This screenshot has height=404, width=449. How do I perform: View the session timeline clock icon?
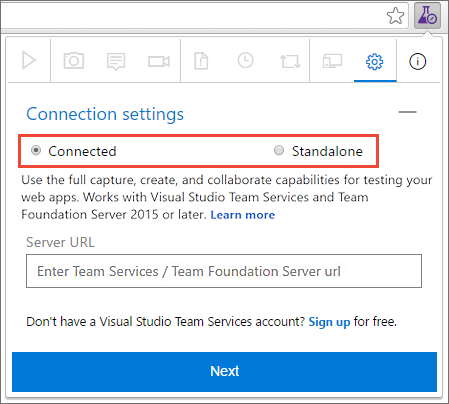245,61
